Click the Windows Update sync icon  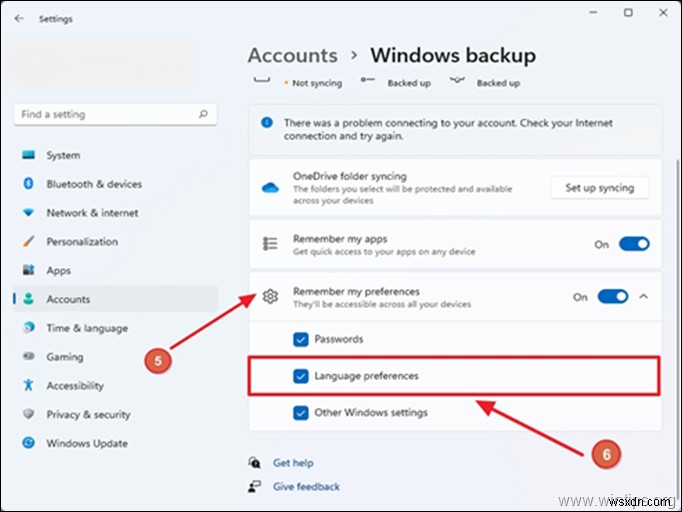(29, 443)
